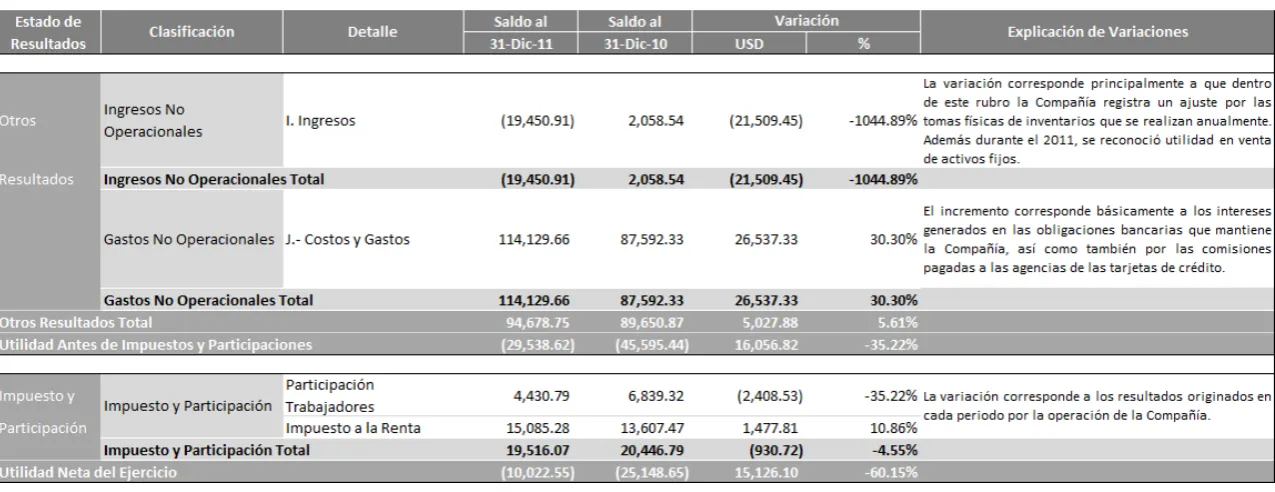1275x492 pixels.
Task: Select the 'Variación' merged header cell
Action: [x=804, y=18]
